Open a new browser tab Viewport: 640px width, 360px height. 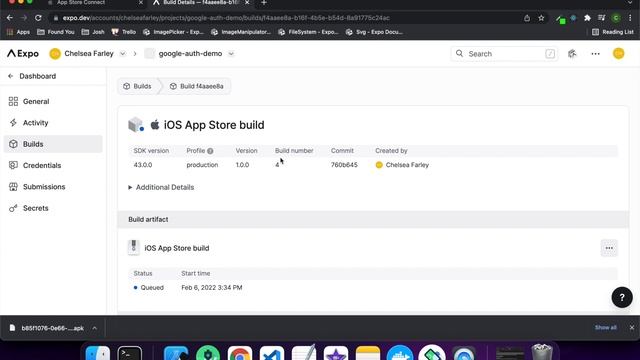coord(264,2)
